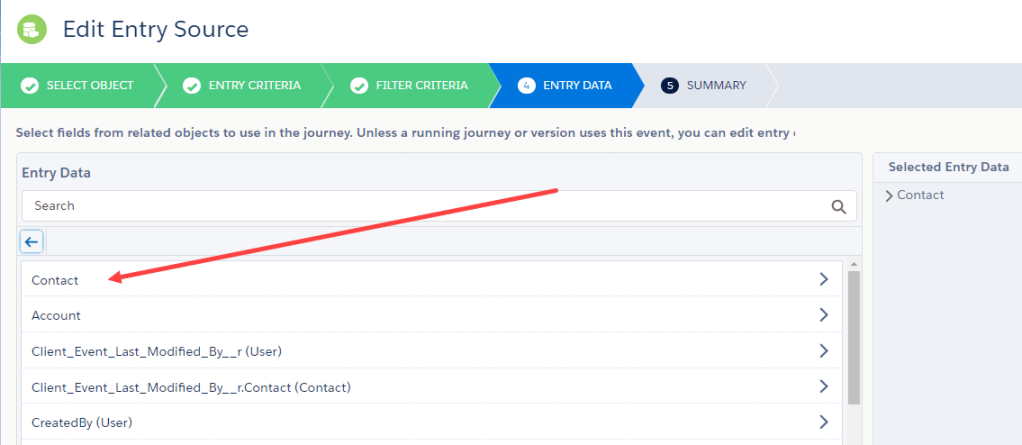Expand the CreatedBy (User) row chevron
The width and height of the screenshot is (1022, 445).
823,422
